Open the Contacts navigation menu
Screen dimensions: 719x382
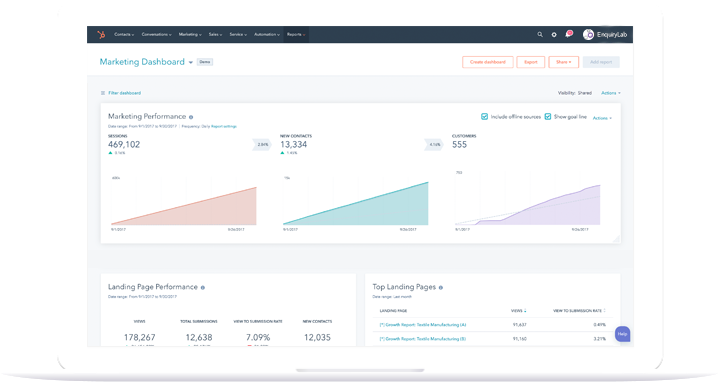click(x=124, y=34)
